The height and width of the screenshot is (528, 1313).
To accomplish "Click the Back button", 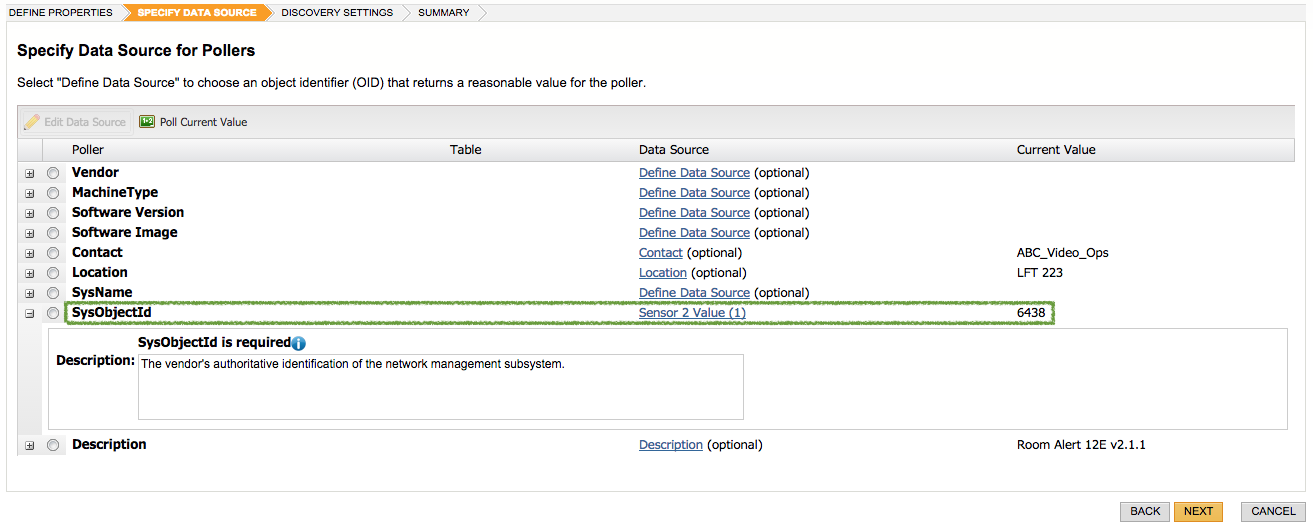I will click(x=1145, y=511).
